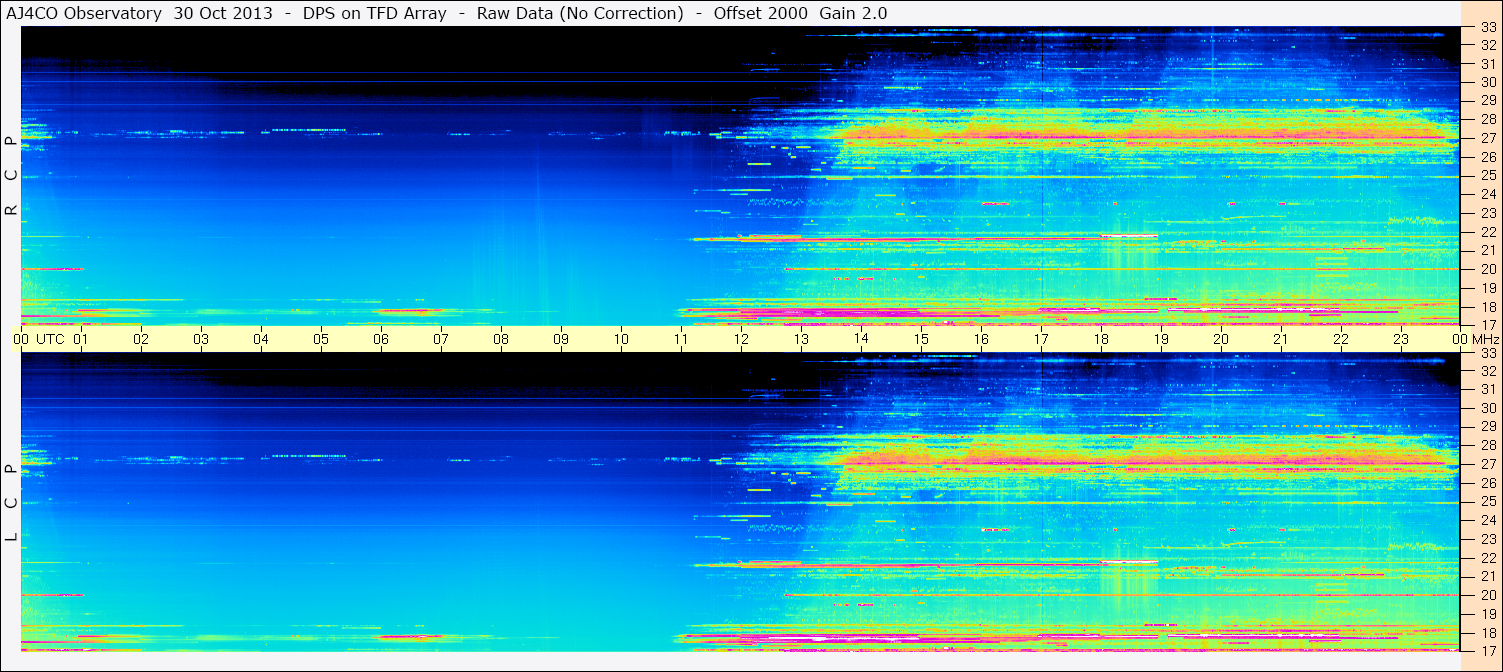Click 'Offset 2000' in the title

coord(761,13)
